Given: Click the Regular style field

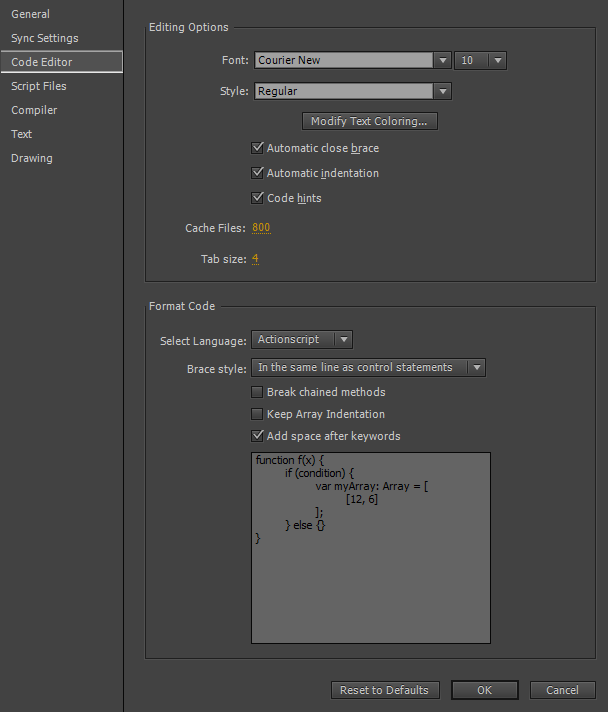Looking at the screenshot, I should point(344,91).
